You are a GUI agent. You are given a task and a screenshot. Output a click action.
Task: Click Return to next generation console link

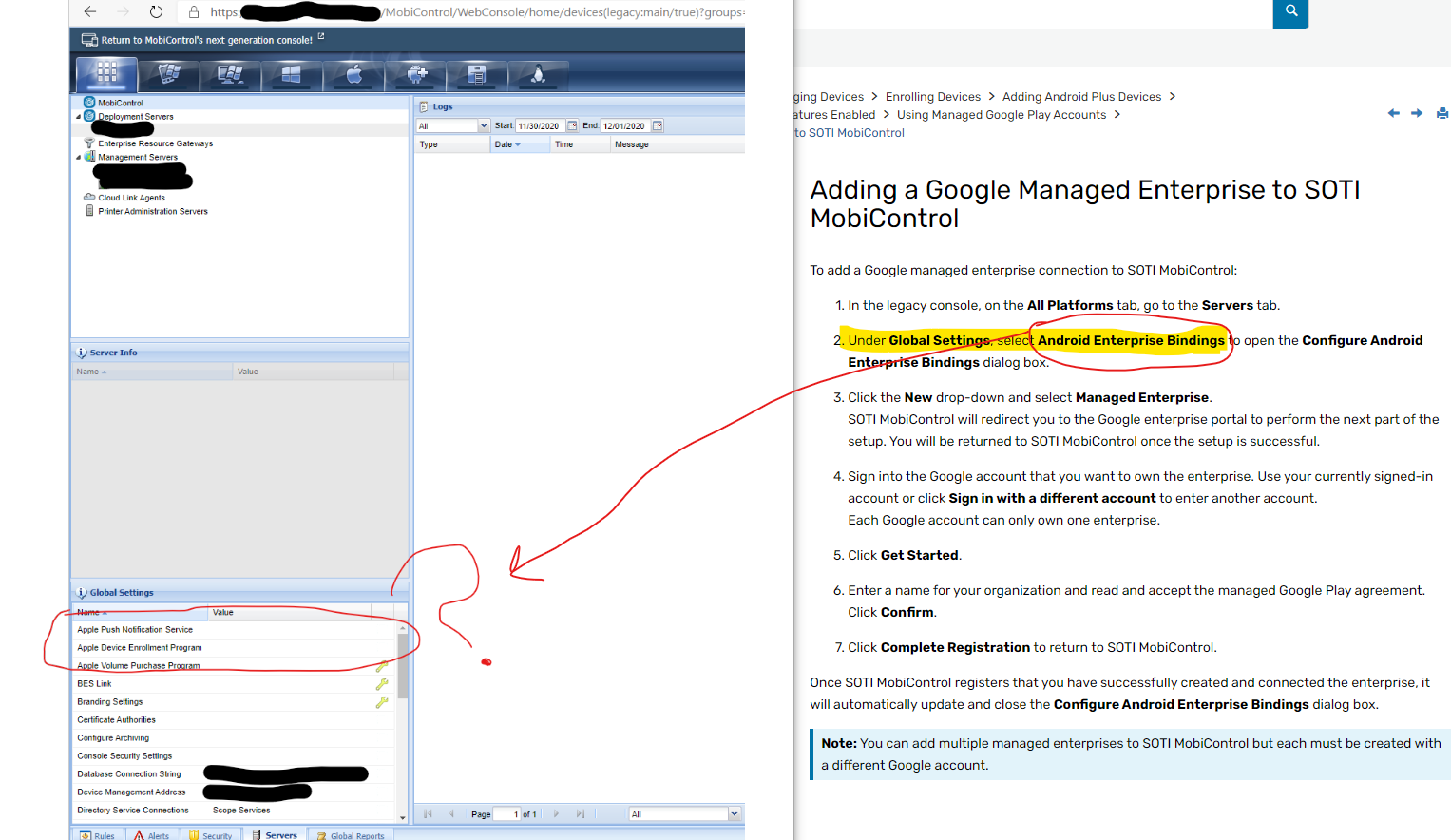[206, 40]
